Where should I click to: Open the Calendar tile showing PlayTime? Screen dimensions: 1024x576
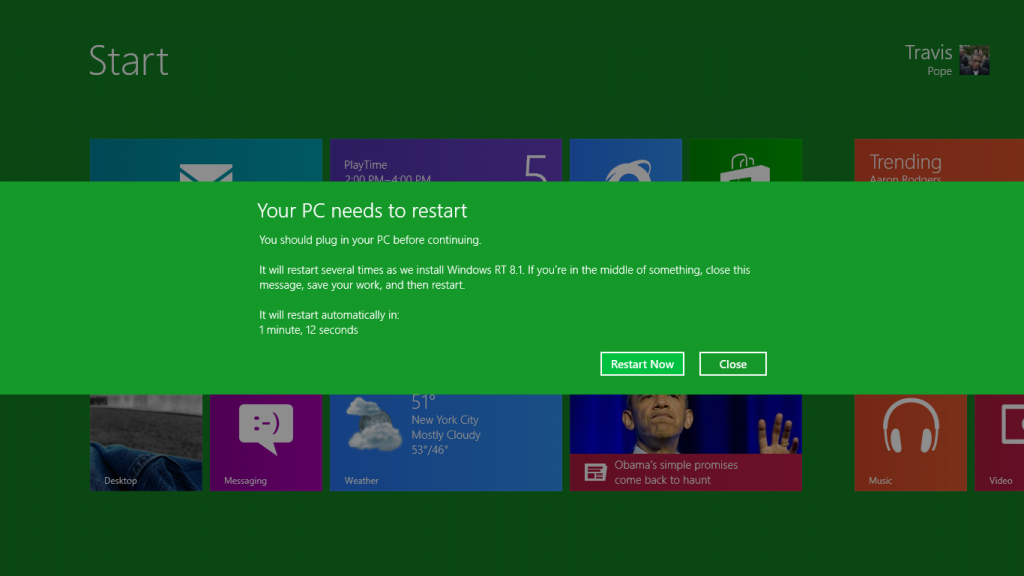445,160
